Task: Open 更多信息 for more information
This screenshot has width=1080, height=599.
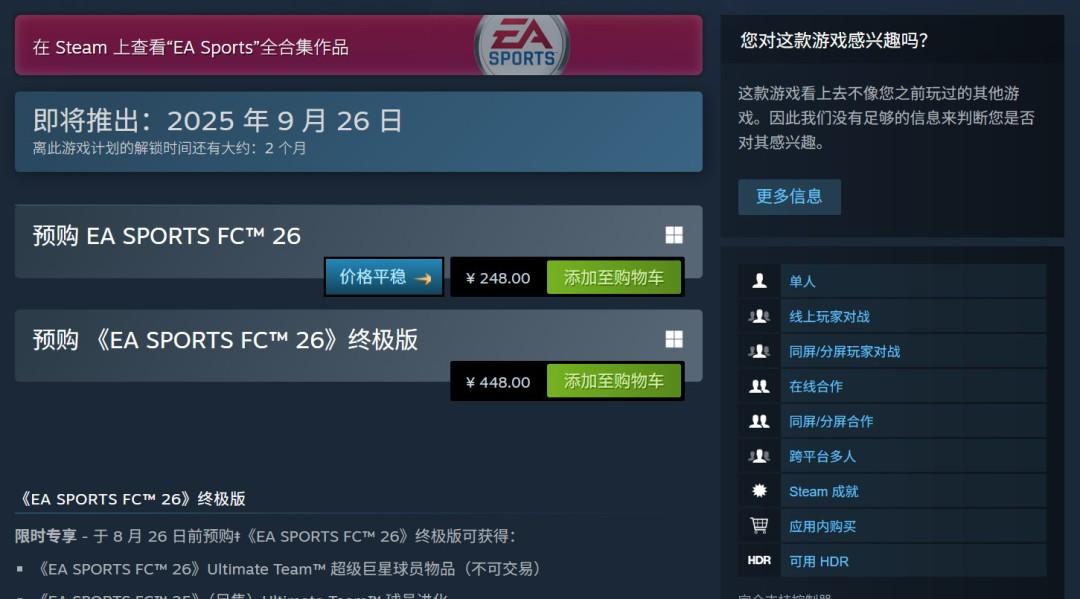Action: 789,197
